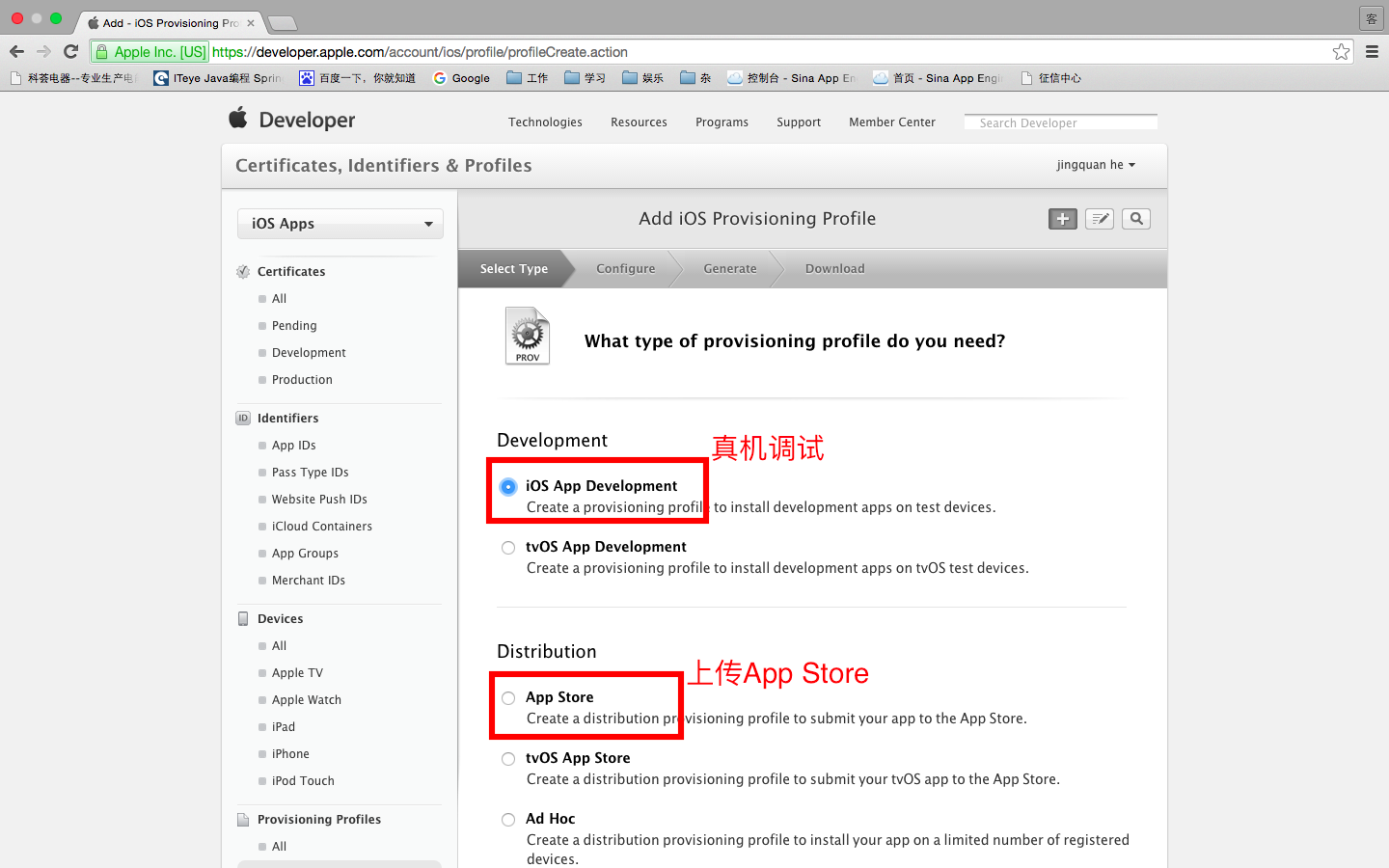Open 控制台 Sina App Engine bookmark
The height and width of the screenshot is (868, 1389).
[792, 78]
